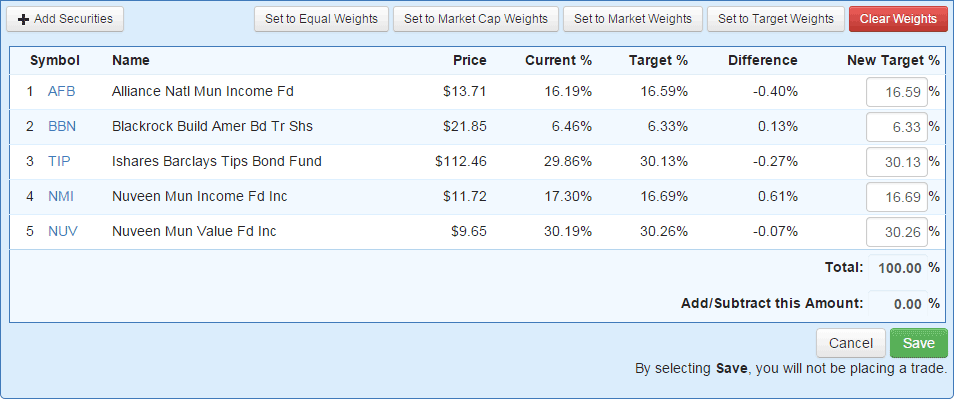954x399 pixels.
Task: Select Nuveen Mun Income Fd Inc name
Action: click(200, 196)
